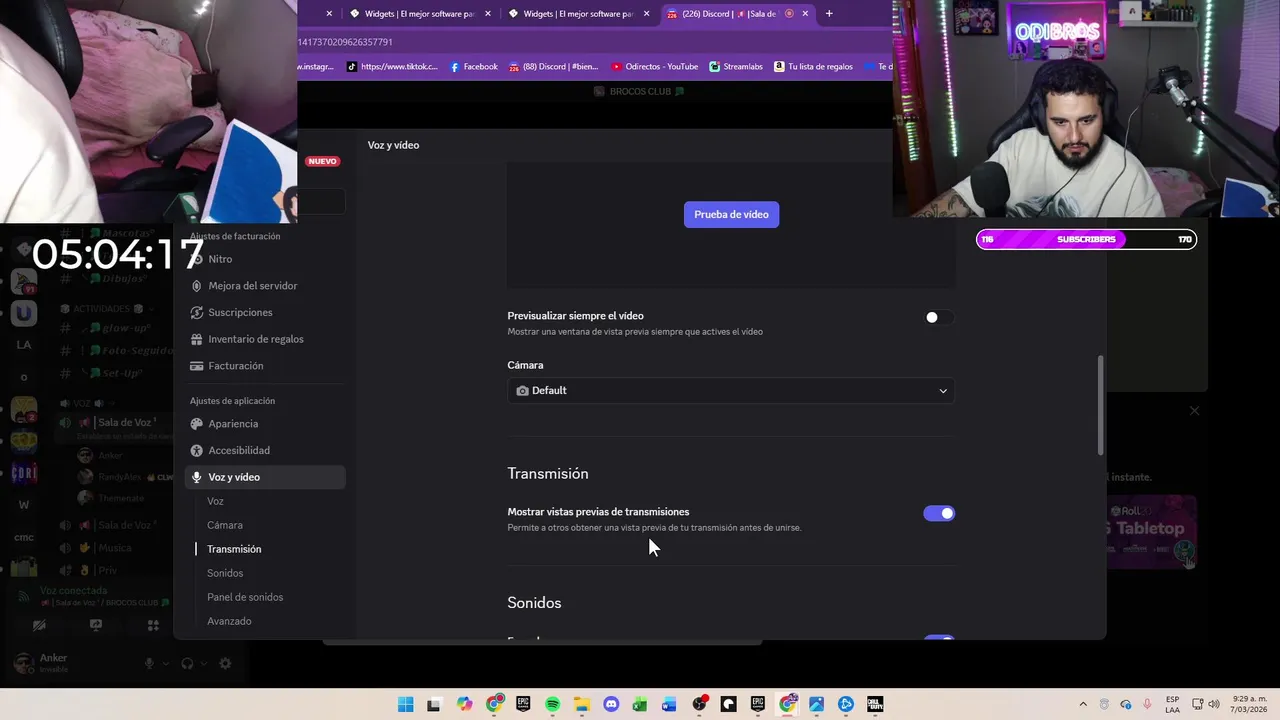Toggle Previsualizar siempre el vídeo switch
This screenshot has height=720, width=1280.
[x=939, y=317]
